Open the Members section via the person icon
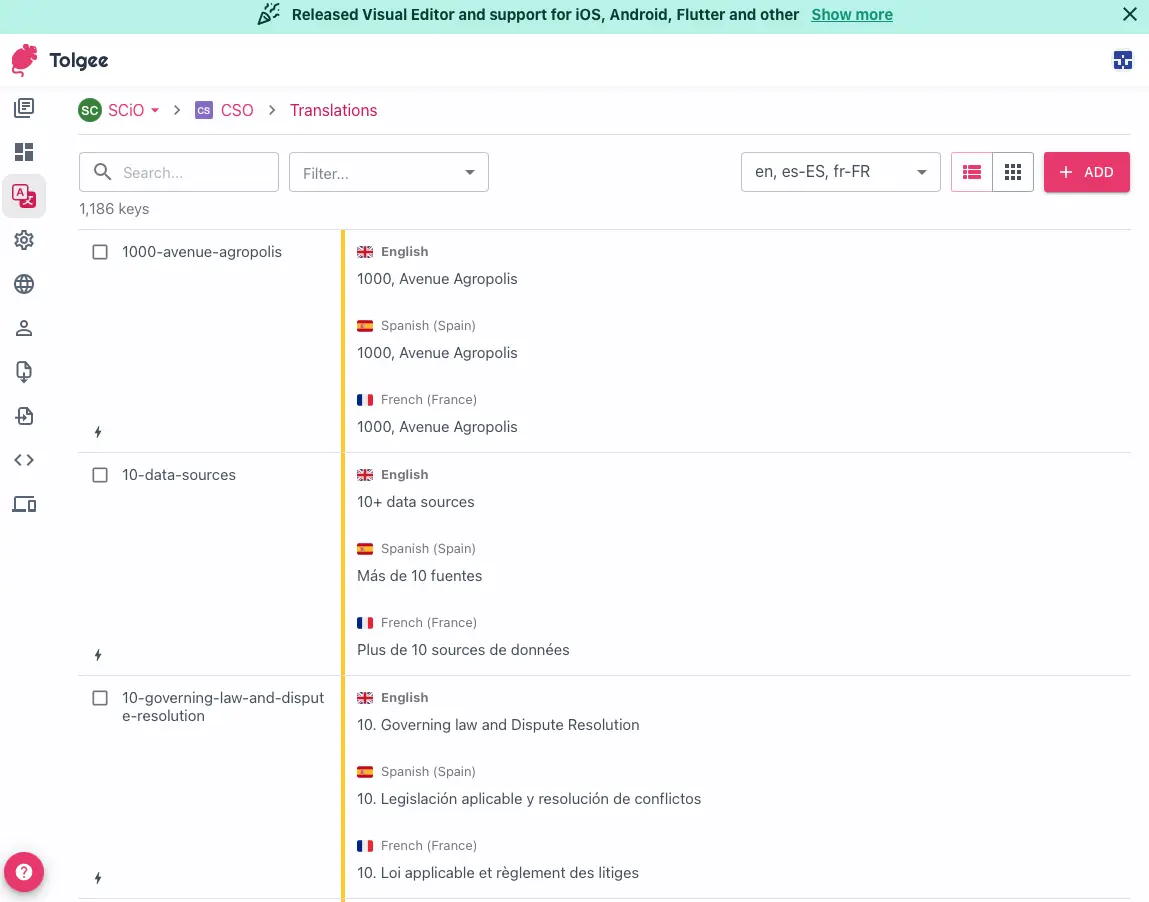Screen dimensions: 1149x902 pyautogui.click(x=24, y=327)
